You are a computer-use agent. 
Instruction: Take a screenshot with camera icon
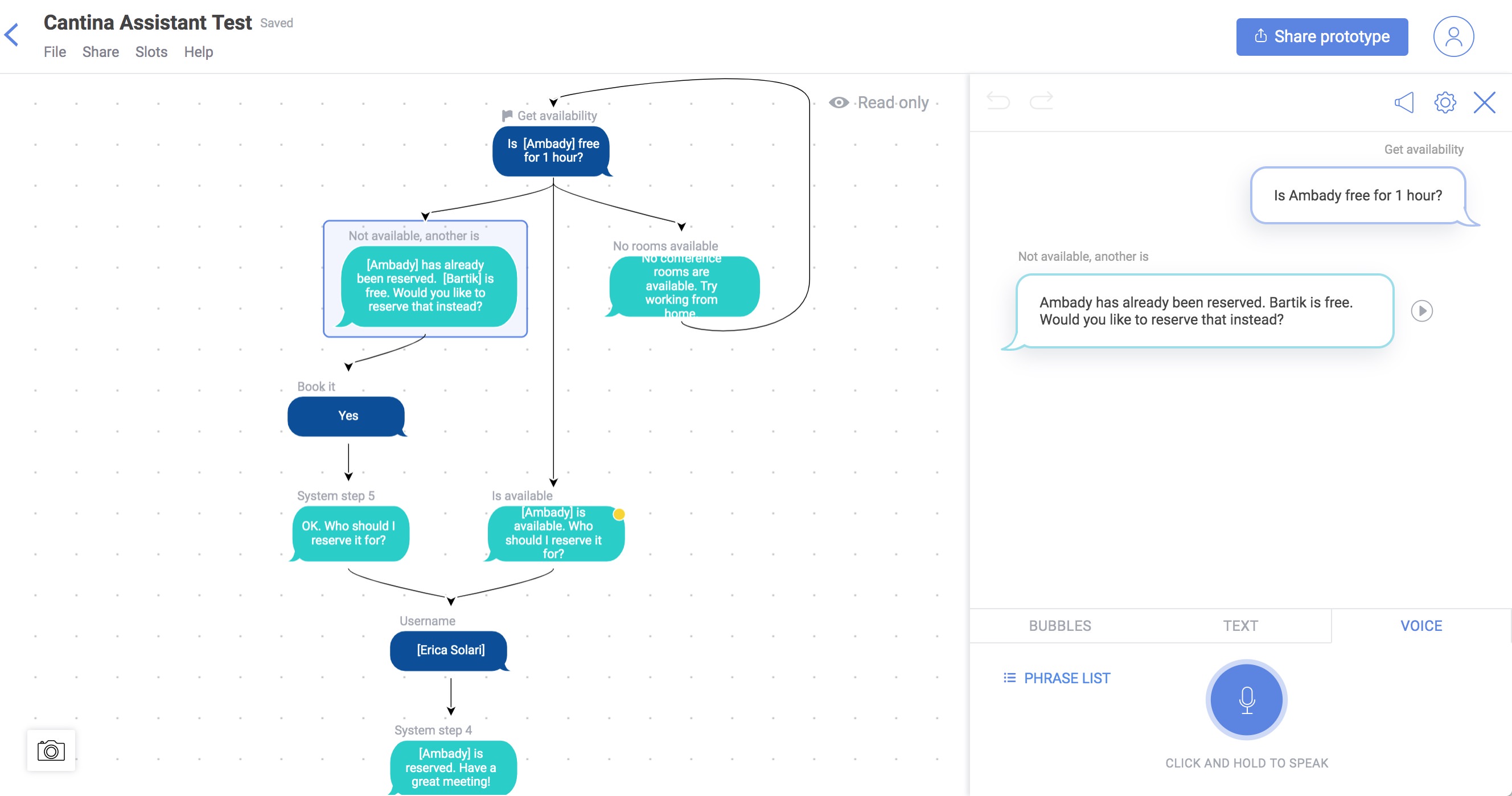(x=51, y=750)
